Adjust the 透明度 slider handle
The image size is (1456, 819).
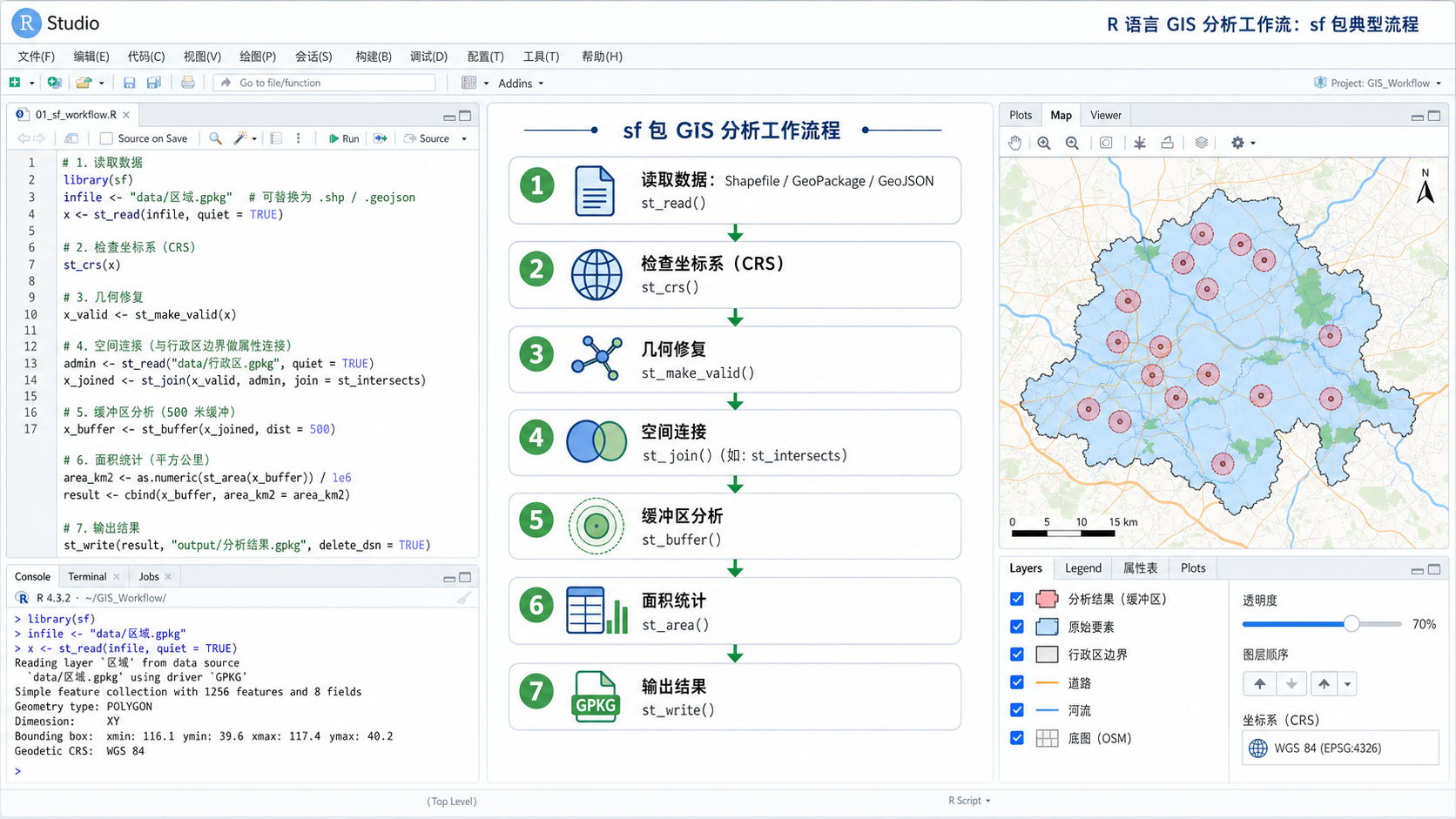(1351, 624)
